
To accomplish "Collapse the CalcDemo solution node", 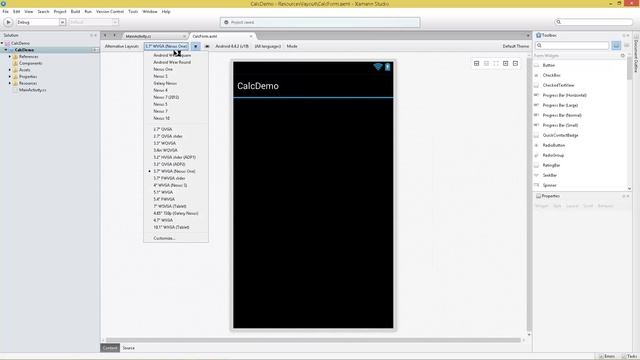I will coord(2,43).
